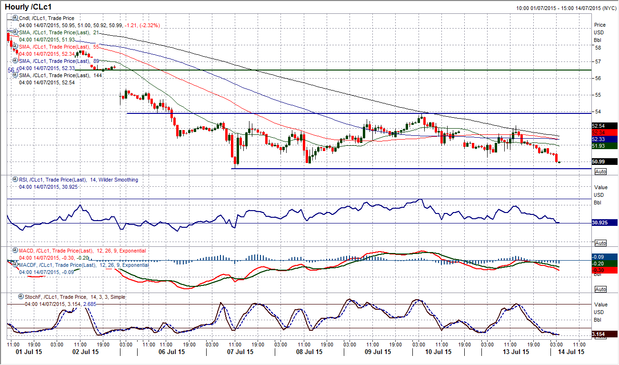
Task: Click the blue SMA 89 series icon
Action: (x=15, y=61)
